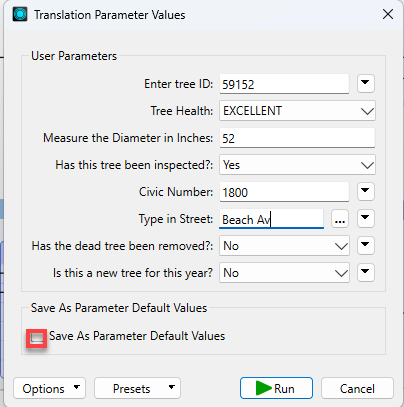
Task: Enable Save As Parameter Default Values checkbox
Action: (x=37, y=338)
